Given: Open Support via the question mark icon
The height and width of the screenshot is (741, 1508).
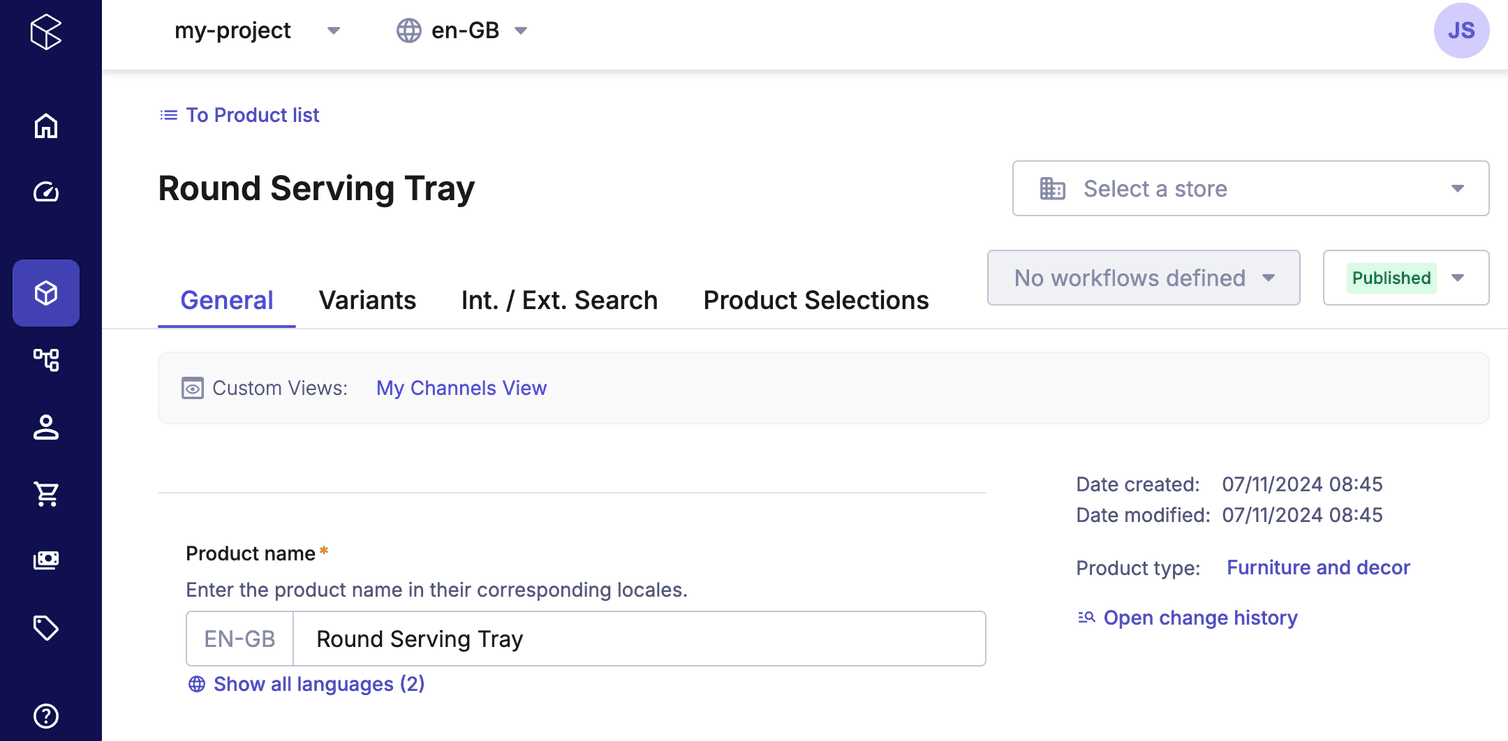Looking at the screenshot, I should (x=46, y=716).
